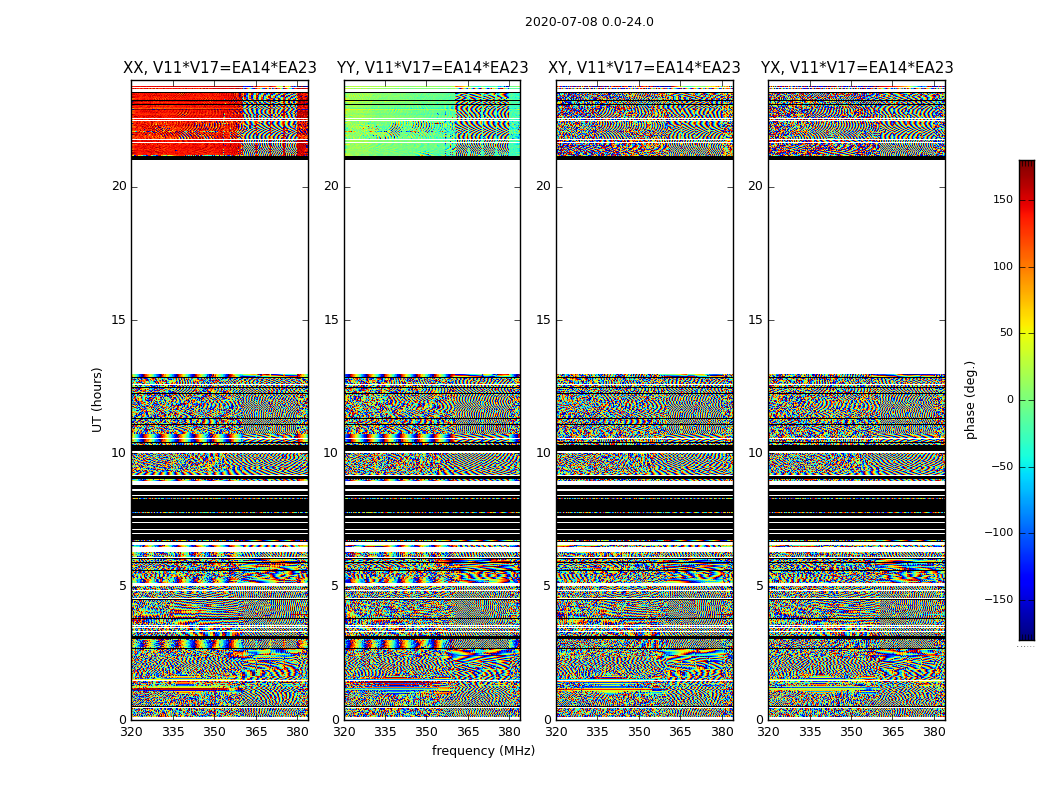Image resolution: width=1050 pixels, height=800 pixels.
Task: Click colorbar tick label −150
Action: [x=998, y=599]
